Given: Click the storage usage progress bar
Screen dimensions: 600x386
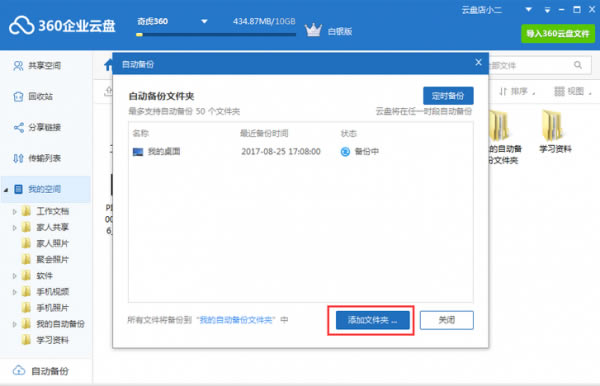Looking at the screenshot, I should pos(216,34).
